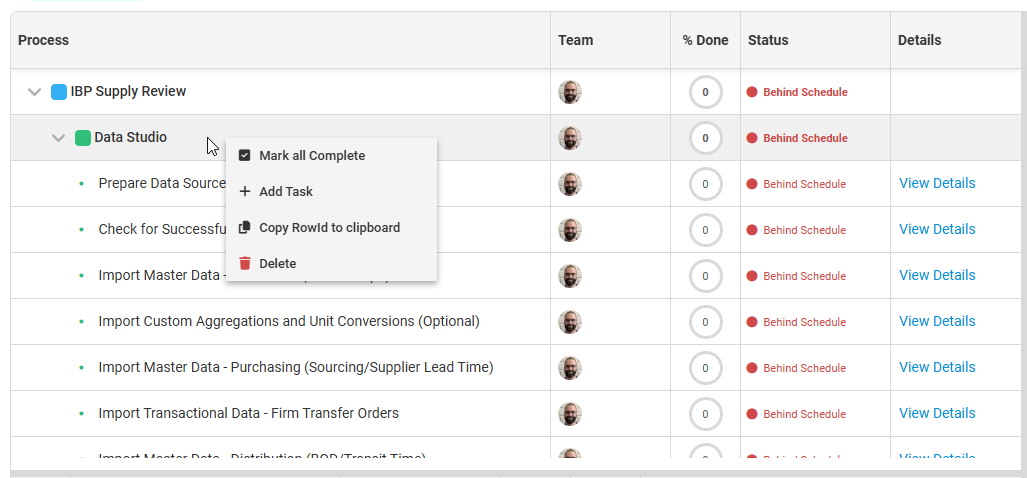The image size is (1027, 478).
Task: Select Add Task in the context menu
Action: coord(286,192)
